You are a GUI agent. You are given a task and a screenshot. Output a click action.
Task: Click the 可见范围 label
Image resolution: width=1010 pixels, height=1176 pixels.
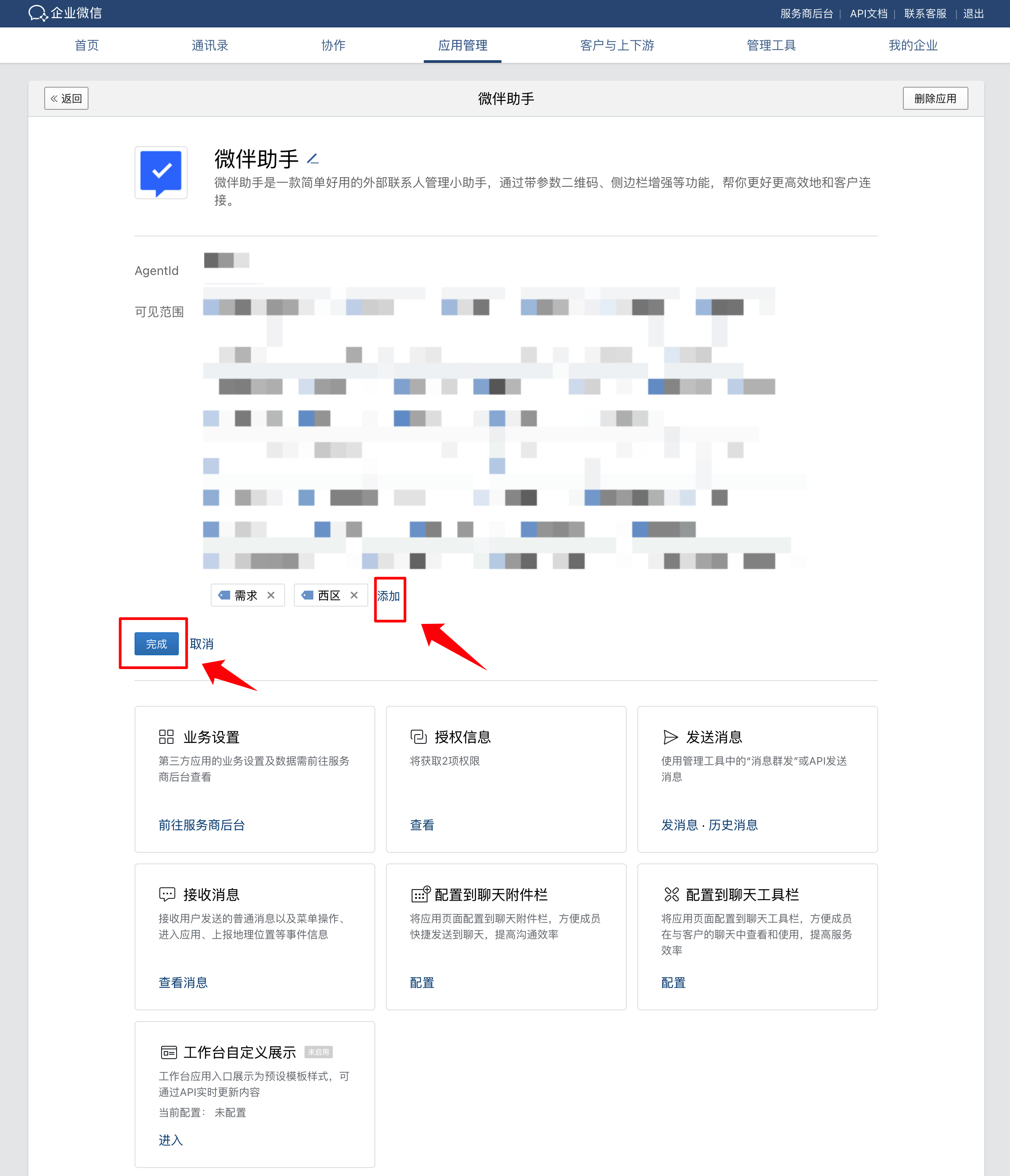pyautogui.click(x=159, y=312)
